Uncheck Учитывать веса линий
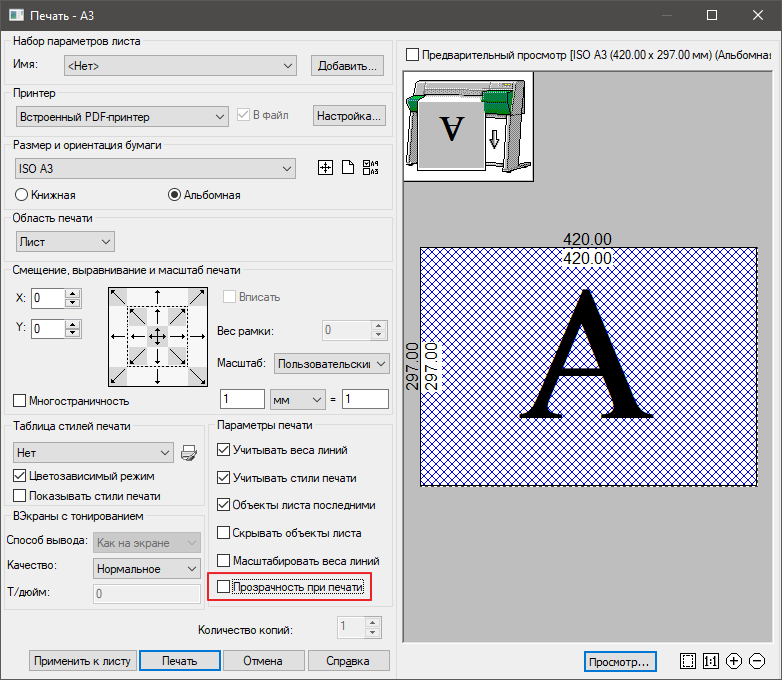Image resolution: width=782 pixels, height=680 pixels. point(224,450)
